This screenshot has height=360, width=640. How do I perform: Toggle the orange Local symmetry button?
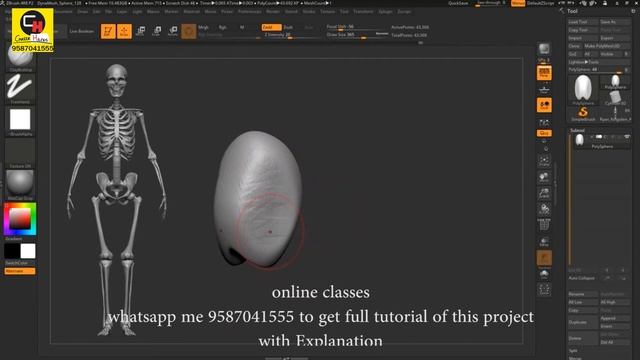coord(544,105)
